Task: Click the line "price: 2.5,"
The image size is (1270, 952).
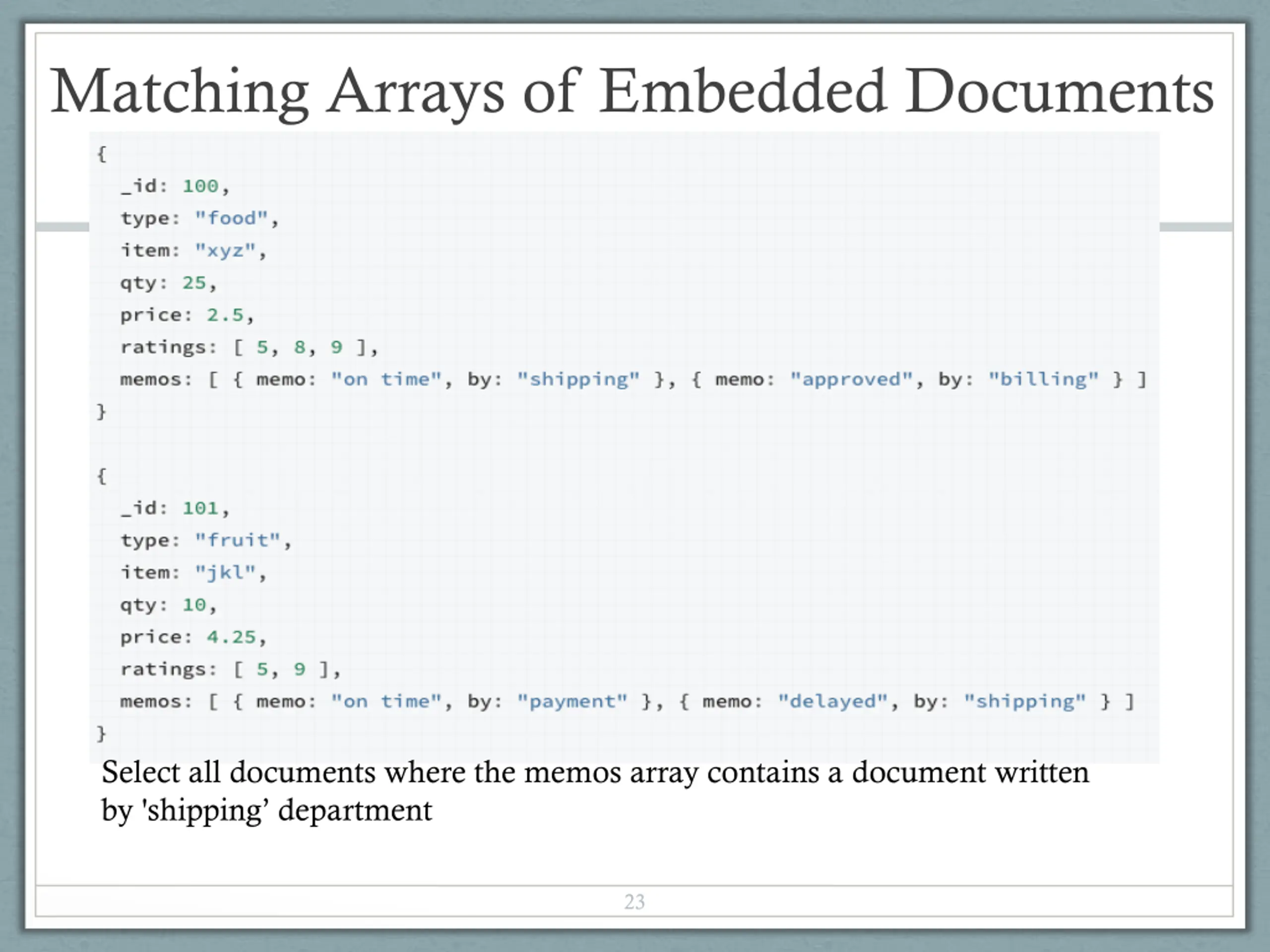Action: pyautogui.click(x=187, y=316)
